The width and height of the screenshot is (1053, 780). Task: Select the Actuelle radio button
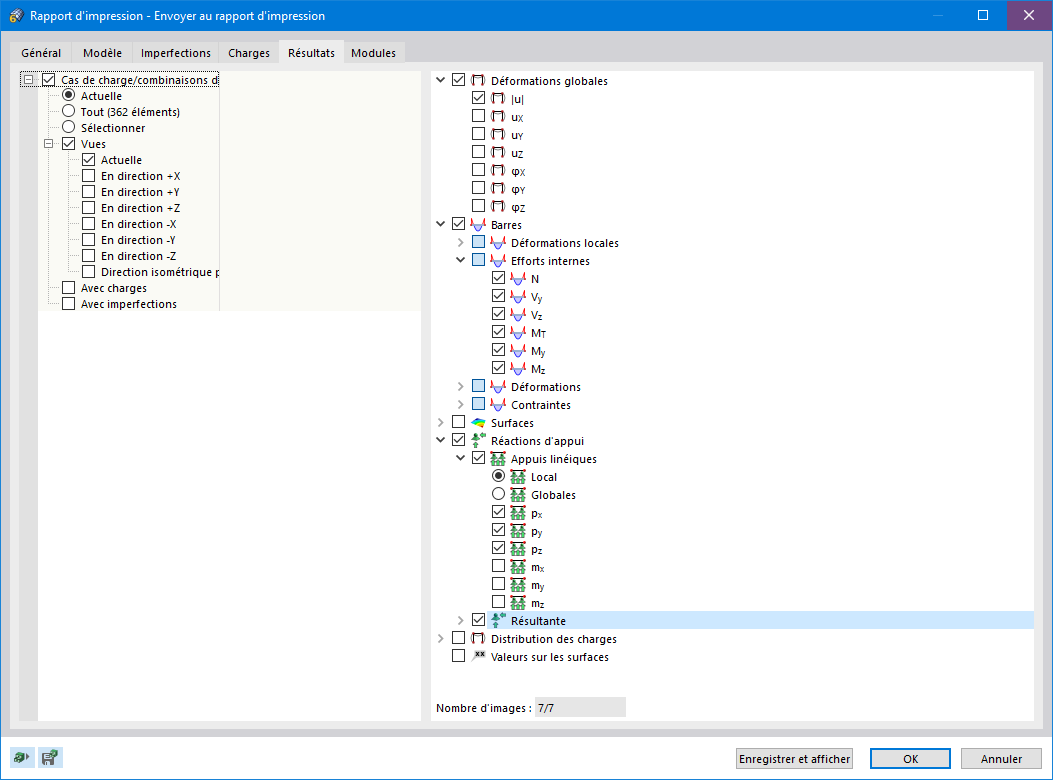click(x=68, y=95)
